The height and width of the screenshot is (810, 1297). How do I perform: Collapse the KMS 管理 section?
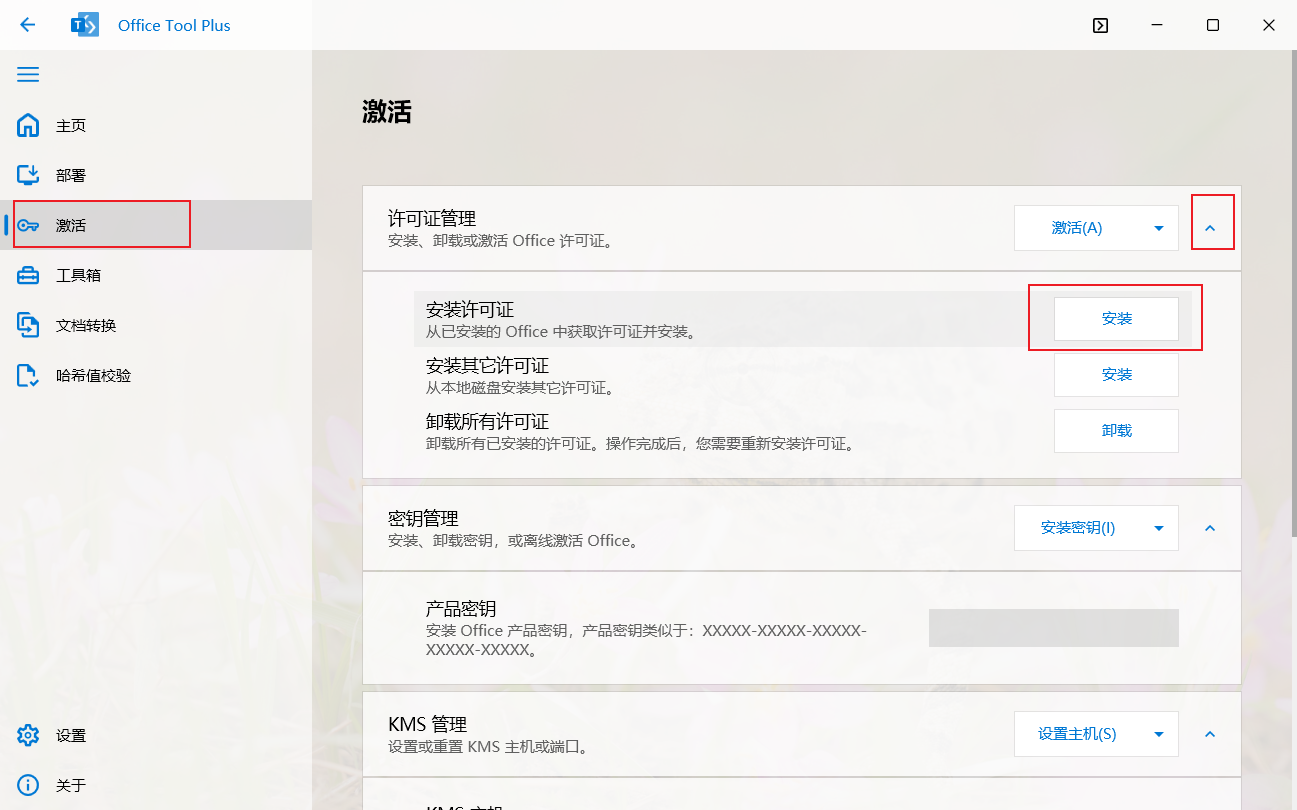(x=1210, y=734)
